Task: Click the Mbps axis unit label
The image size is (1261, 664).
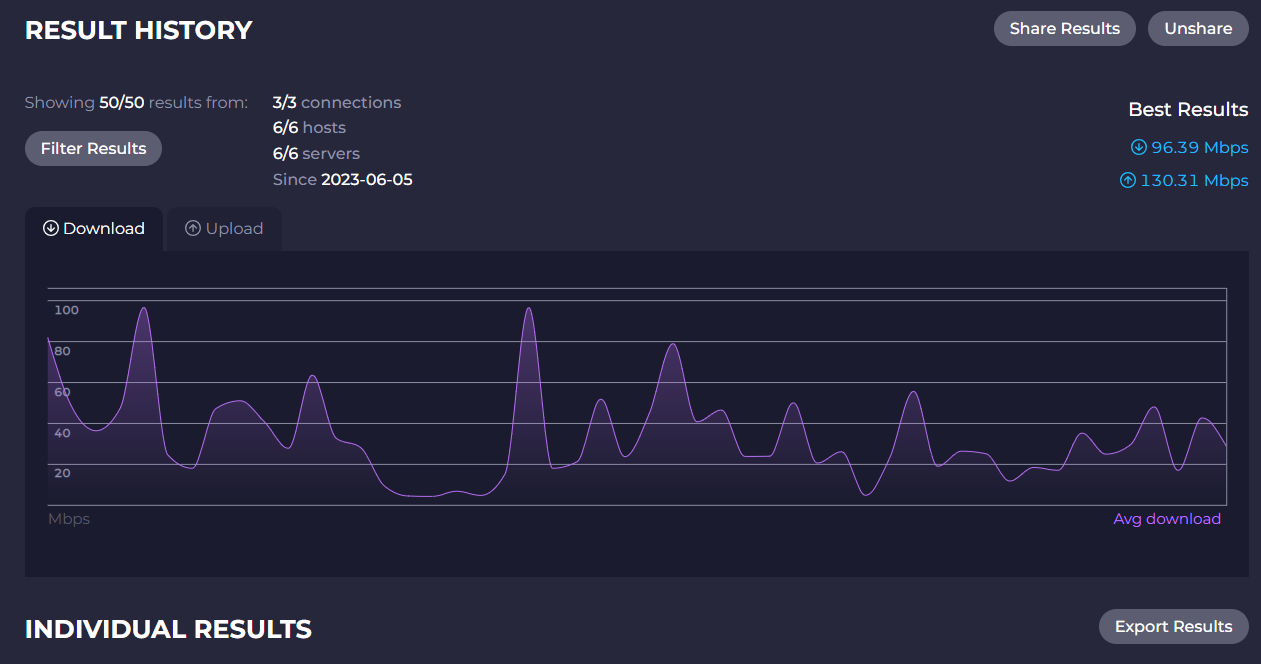Action: click(x=69, y=519)
